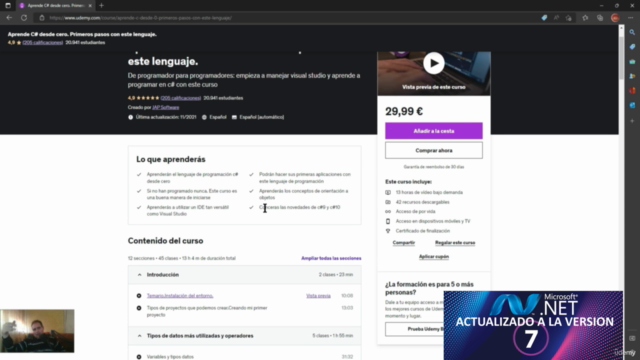This screenshot has width=640, height=360.
Task: Open a new tab with the plus button
Action: tap(101, 6)
